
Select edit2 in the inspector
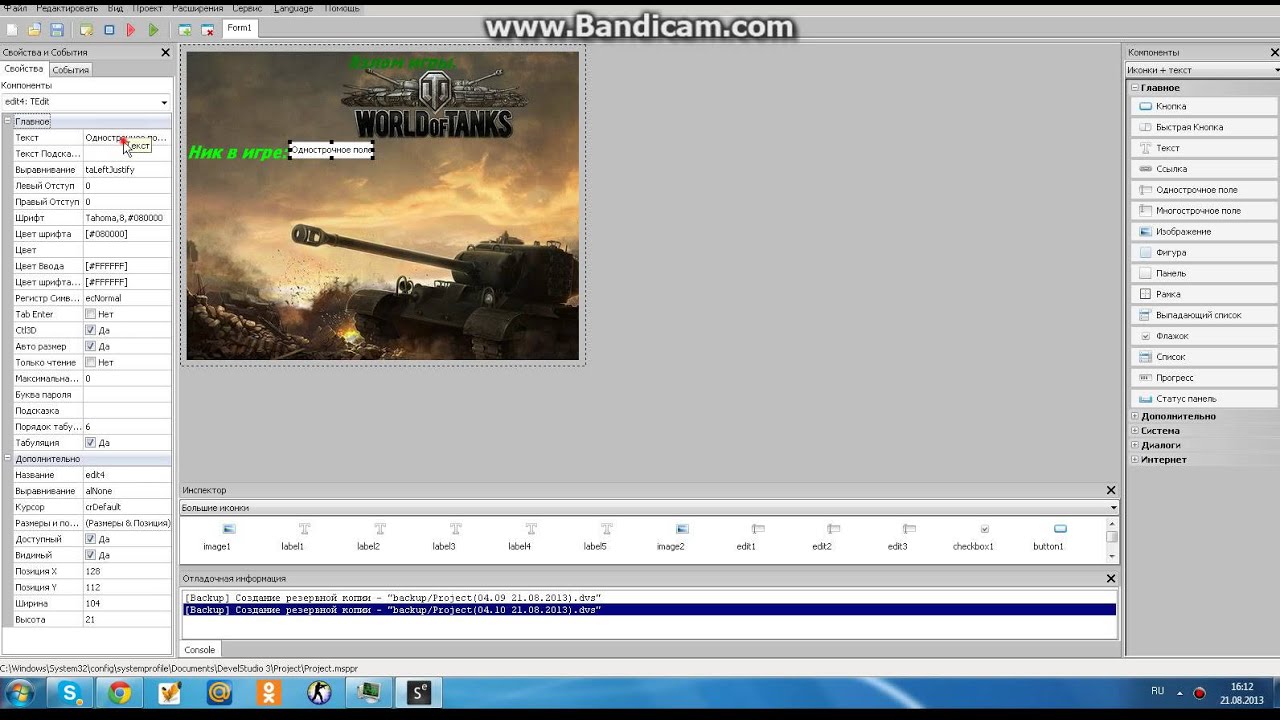(822, 537)
